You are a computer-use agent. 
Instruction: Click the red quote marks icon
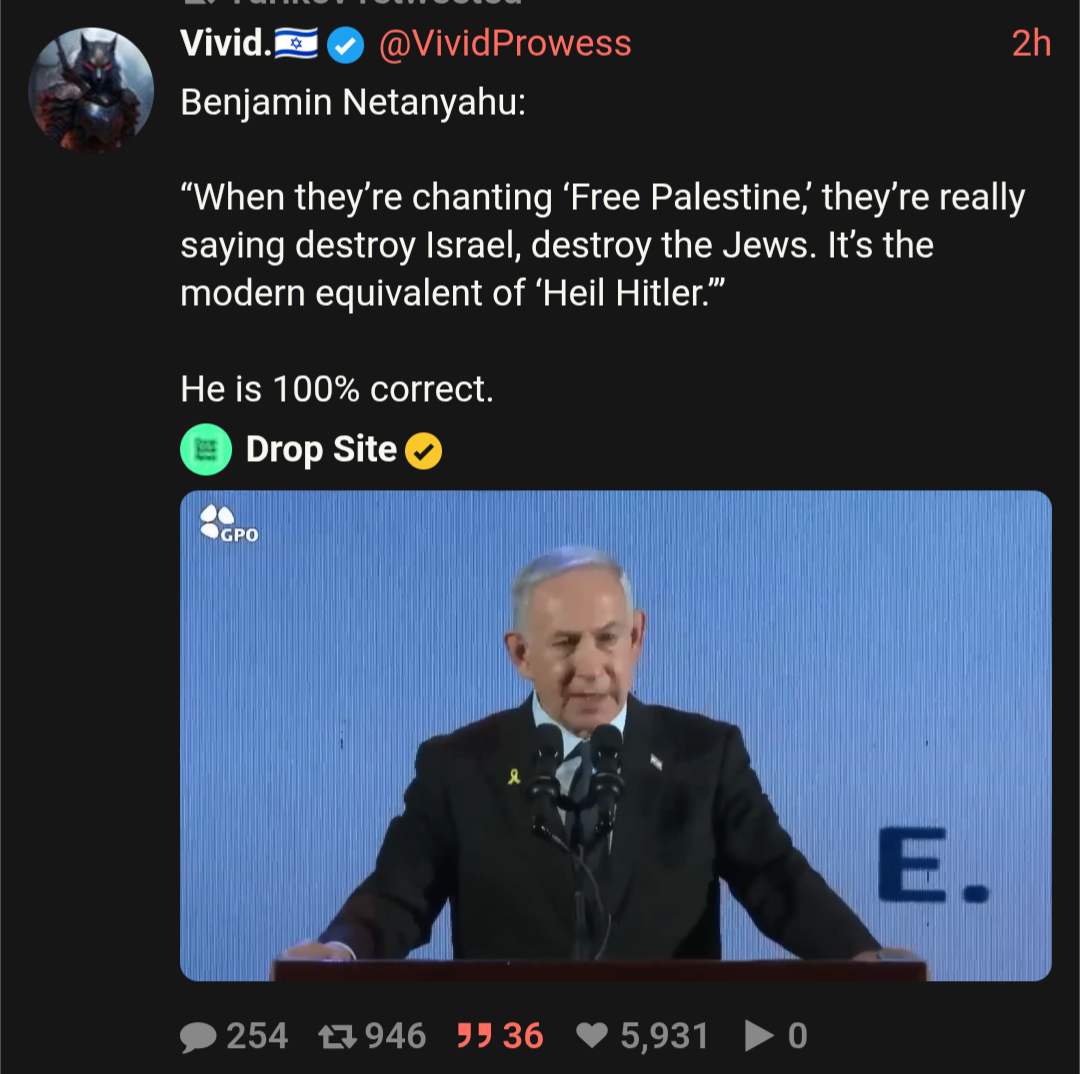[473, 1036]
